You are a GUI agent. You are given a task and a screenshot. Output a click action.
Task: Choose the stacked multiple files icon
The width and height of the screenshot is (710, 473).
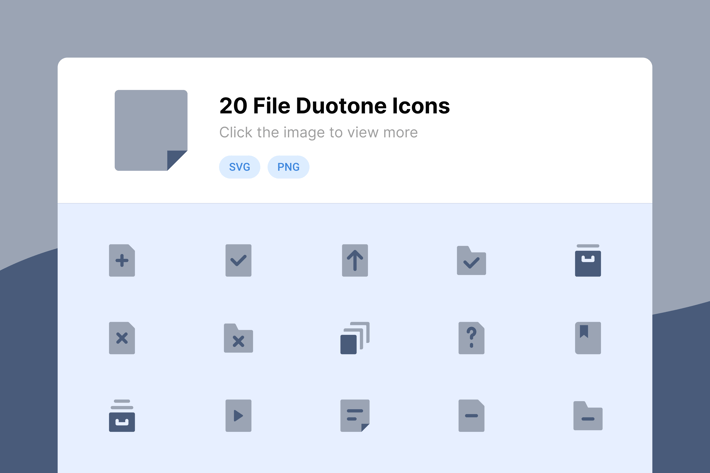coord(355,338)
